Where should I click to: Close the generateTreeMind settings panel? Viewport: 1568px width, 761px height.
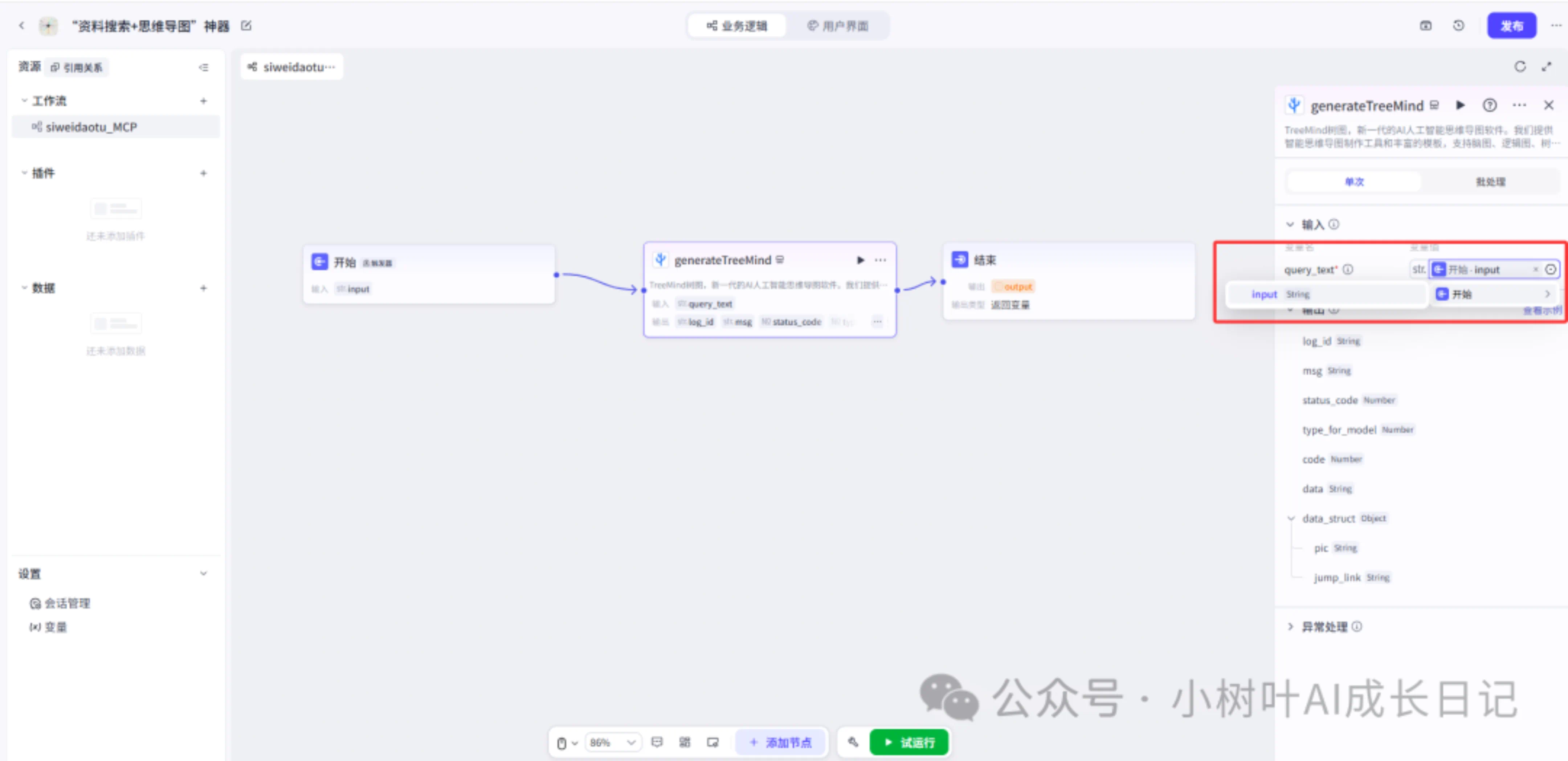(1549, 105)
